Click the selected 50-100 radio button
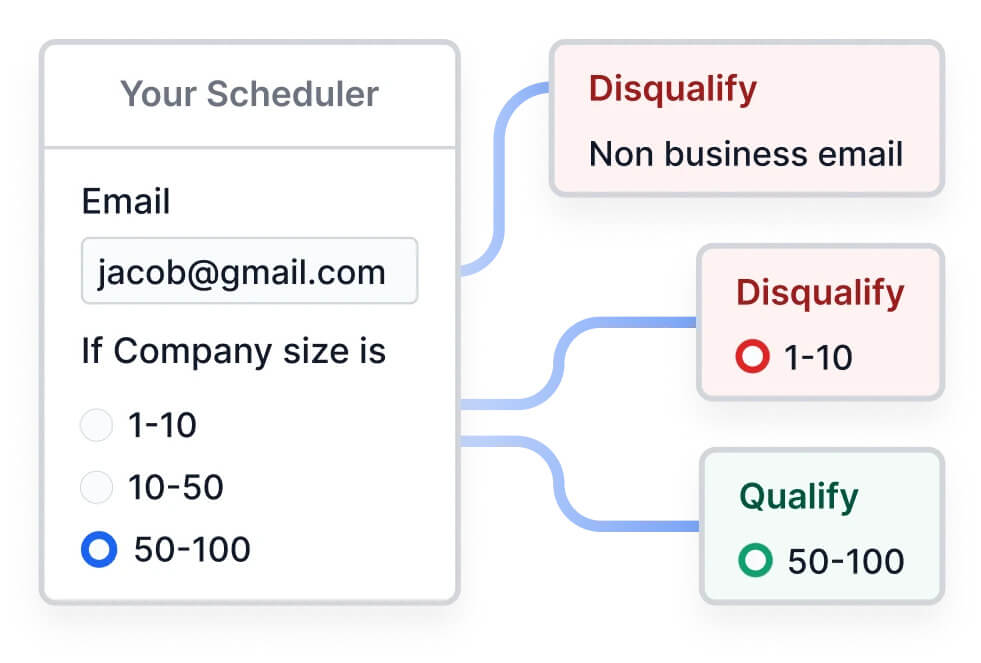The width and height of the screenshot is (981, 663). [x=99, y=549]
